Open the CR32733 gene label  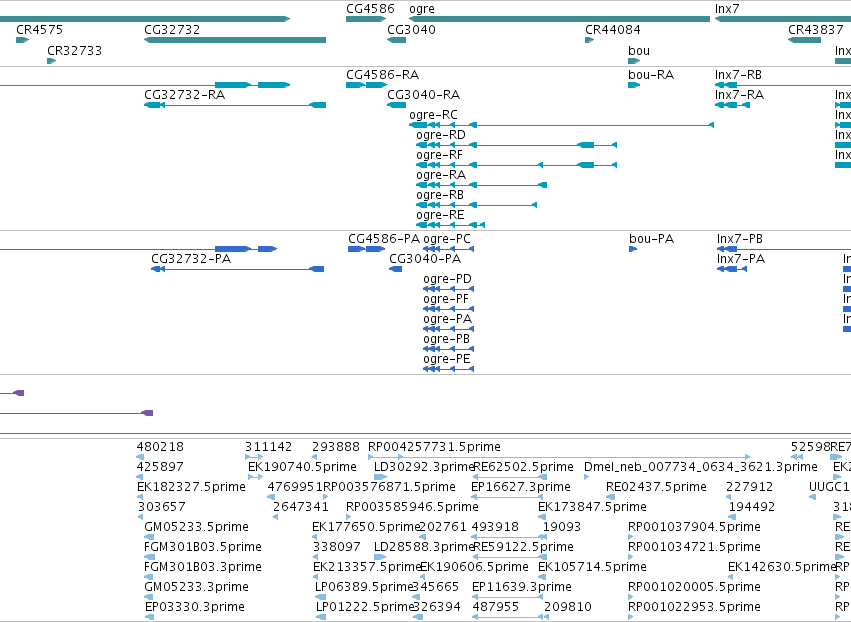pyautogui.click(x=74, y=50)
